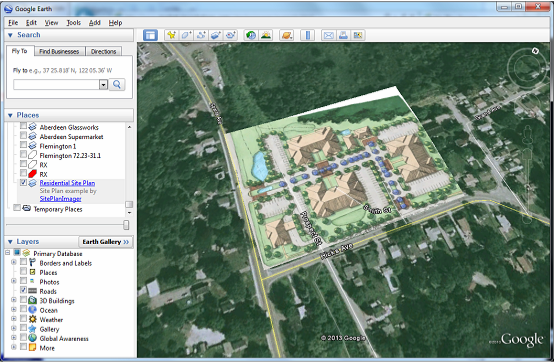Record a tour with the toolbar icon
This screenshot has height=362, width=554.
coord(231,35)
